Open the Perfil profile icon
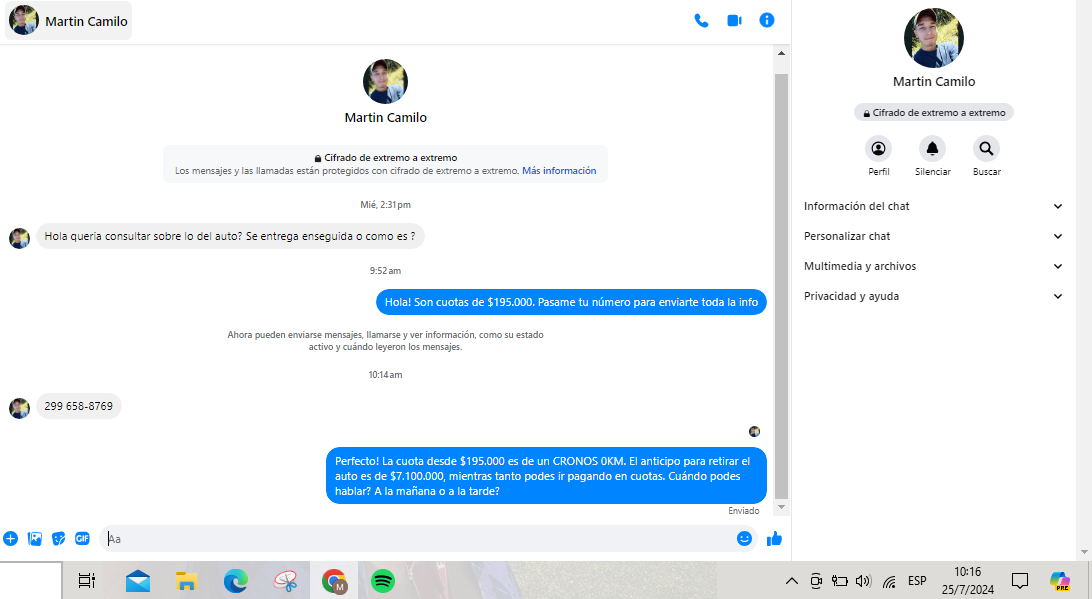Image resolution: width=1092 pixels, height=599 pixels. 878,148
